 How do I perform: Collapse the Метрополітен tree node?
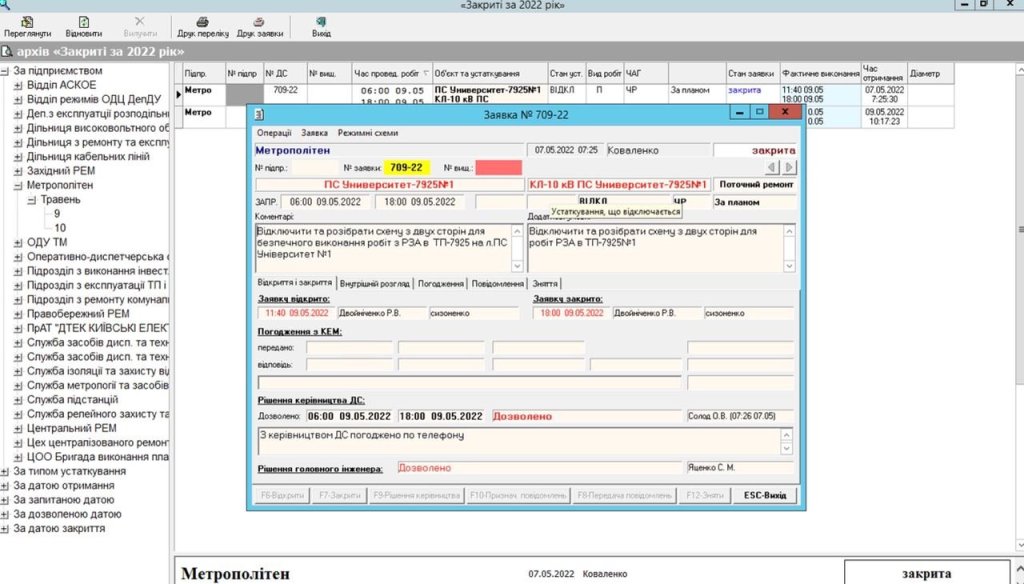click(x=18, y=185)
